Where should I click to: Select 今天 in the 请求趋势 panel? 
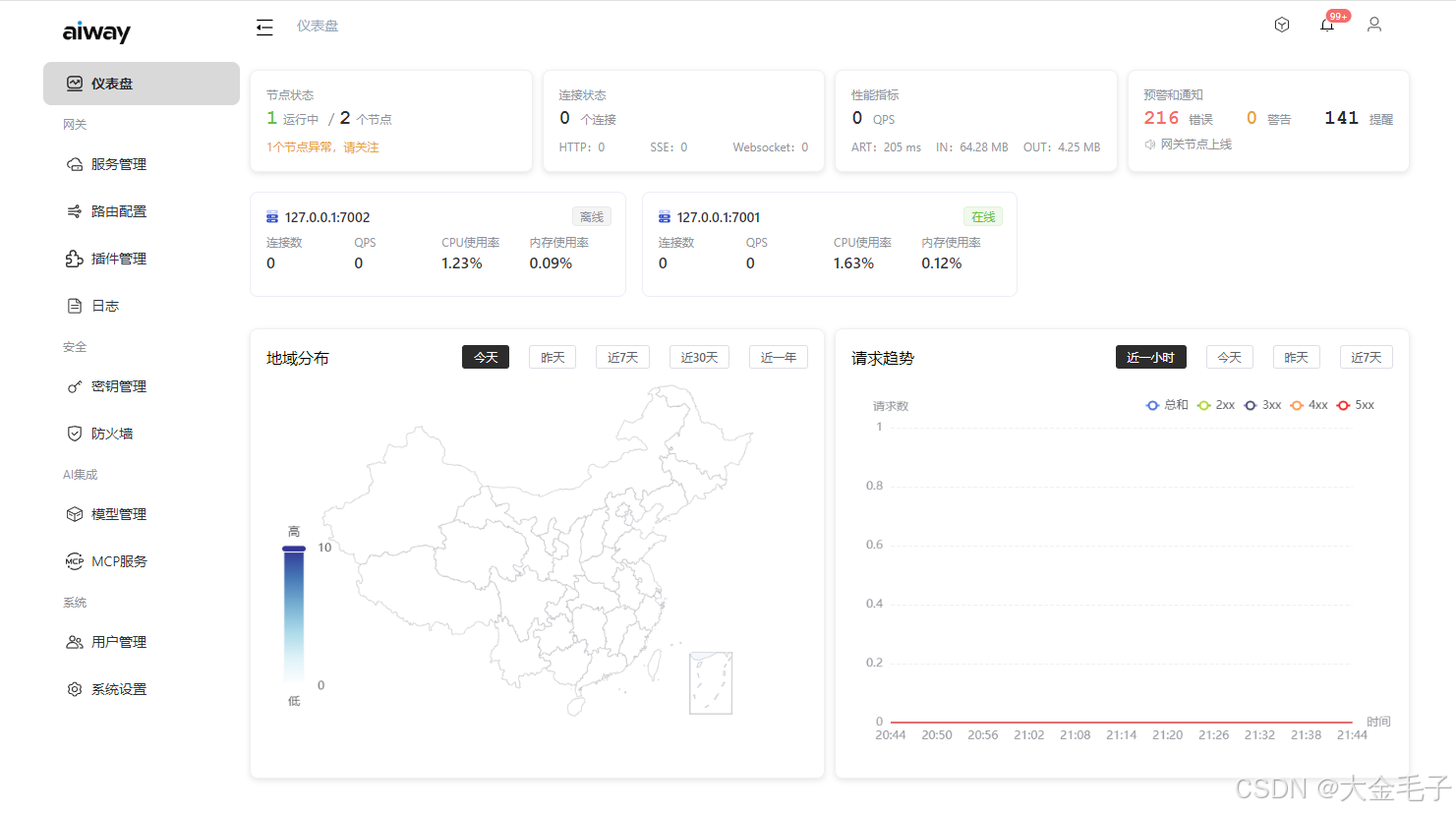(1230, 357)
